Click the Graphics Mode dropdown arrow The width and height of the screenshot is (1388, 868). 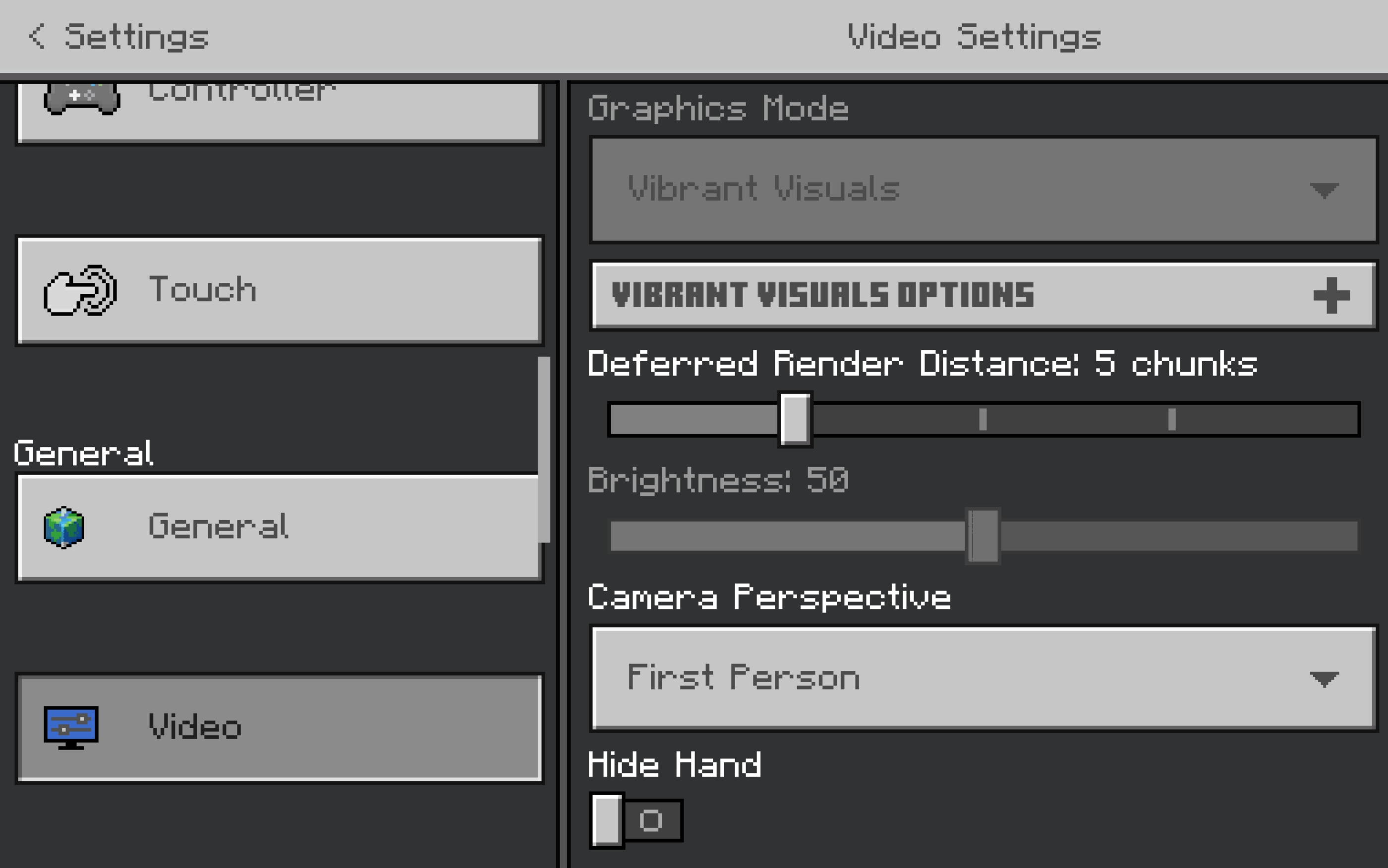[1324, 189]
